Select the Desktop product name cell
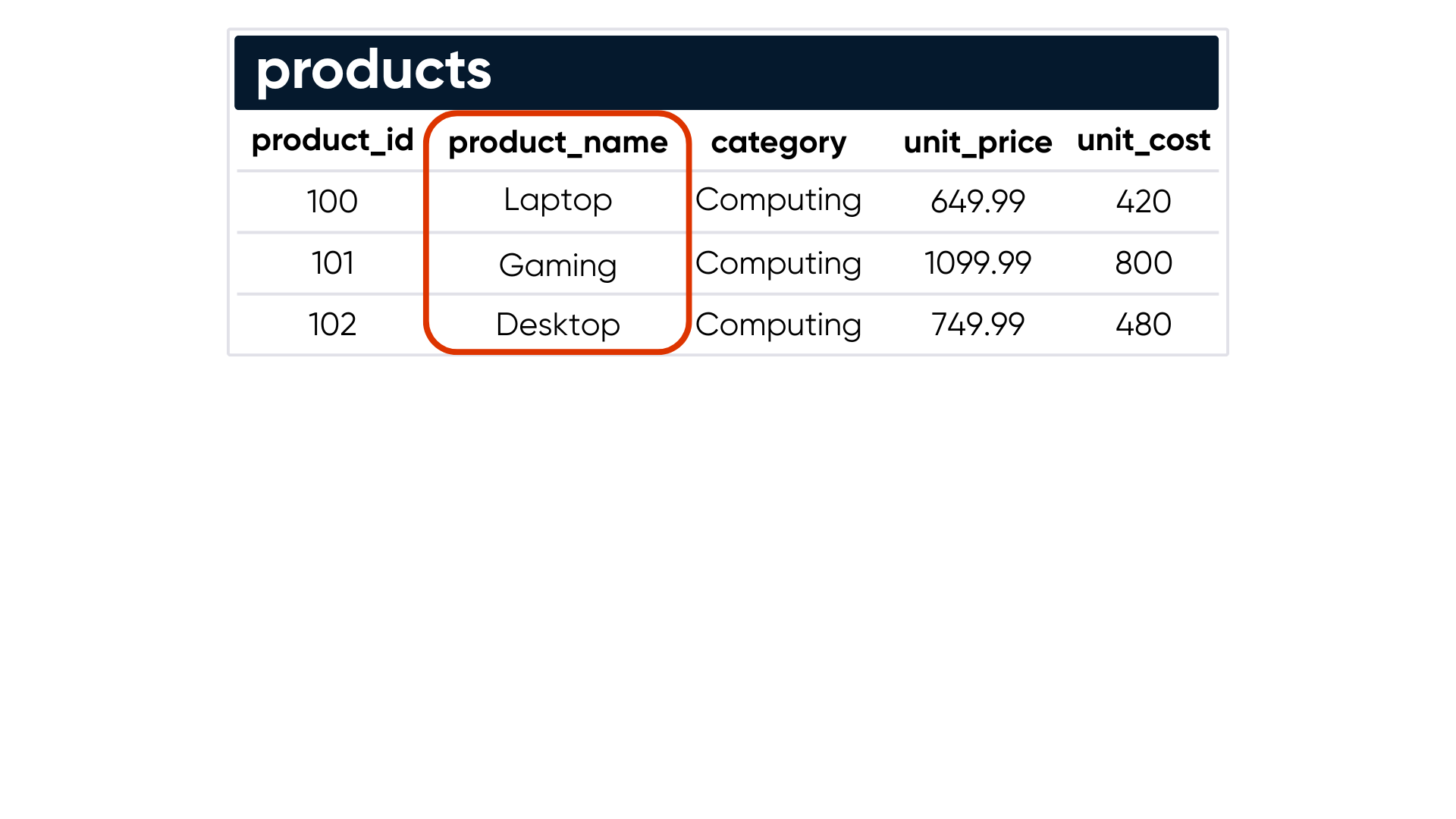The width and height of the screenshot is (1456, 819). (557, 325)
